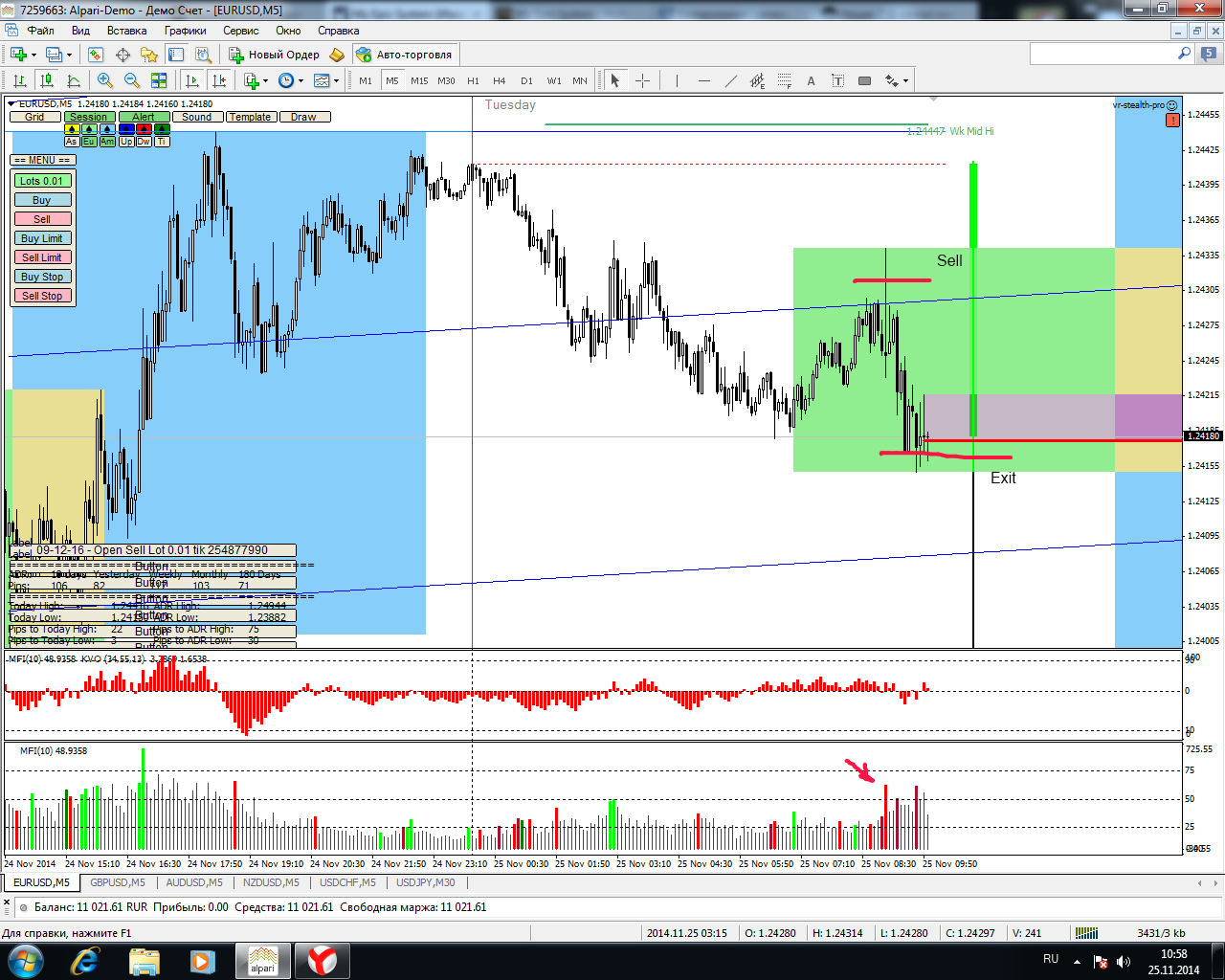The image size is (1225, 980).
Task: Toggle the American session 'Am' button
Action: (107, 142)
